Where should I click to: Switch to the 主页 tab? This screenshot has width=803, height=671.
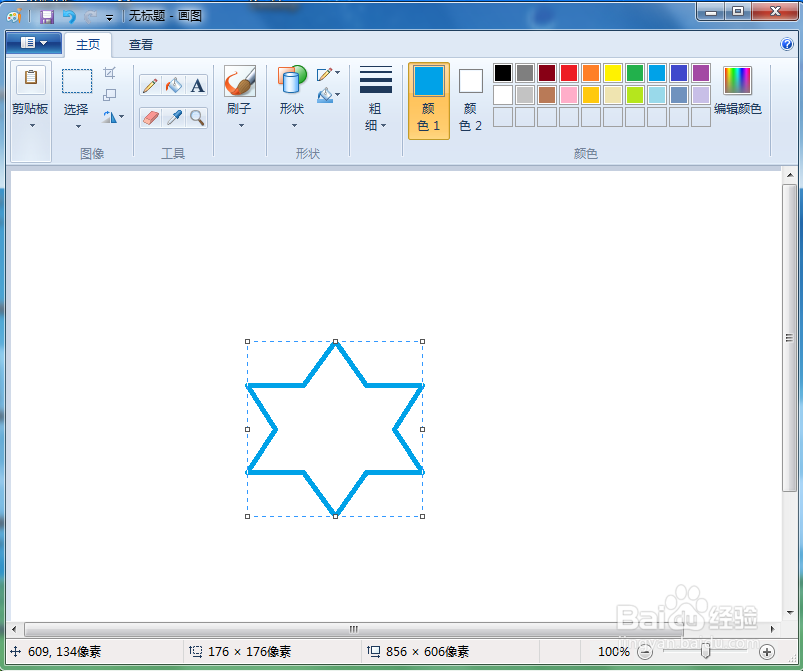[88, 45]
